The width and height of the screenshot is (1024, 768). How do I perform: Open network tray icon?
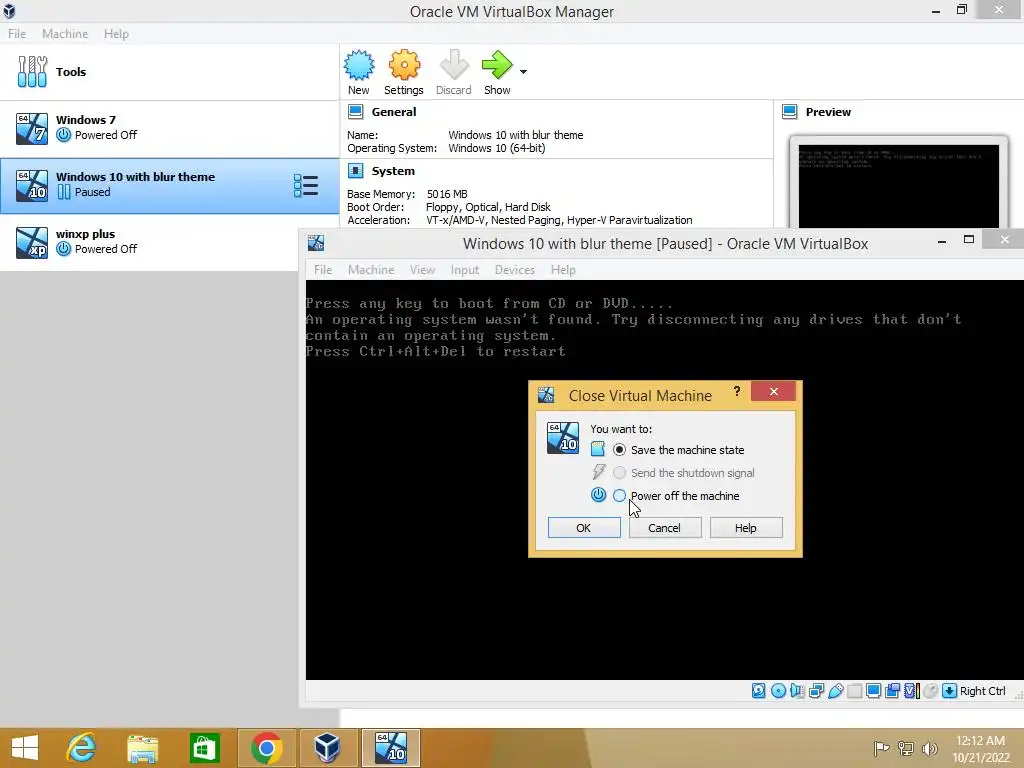click(x=906, y=748)
